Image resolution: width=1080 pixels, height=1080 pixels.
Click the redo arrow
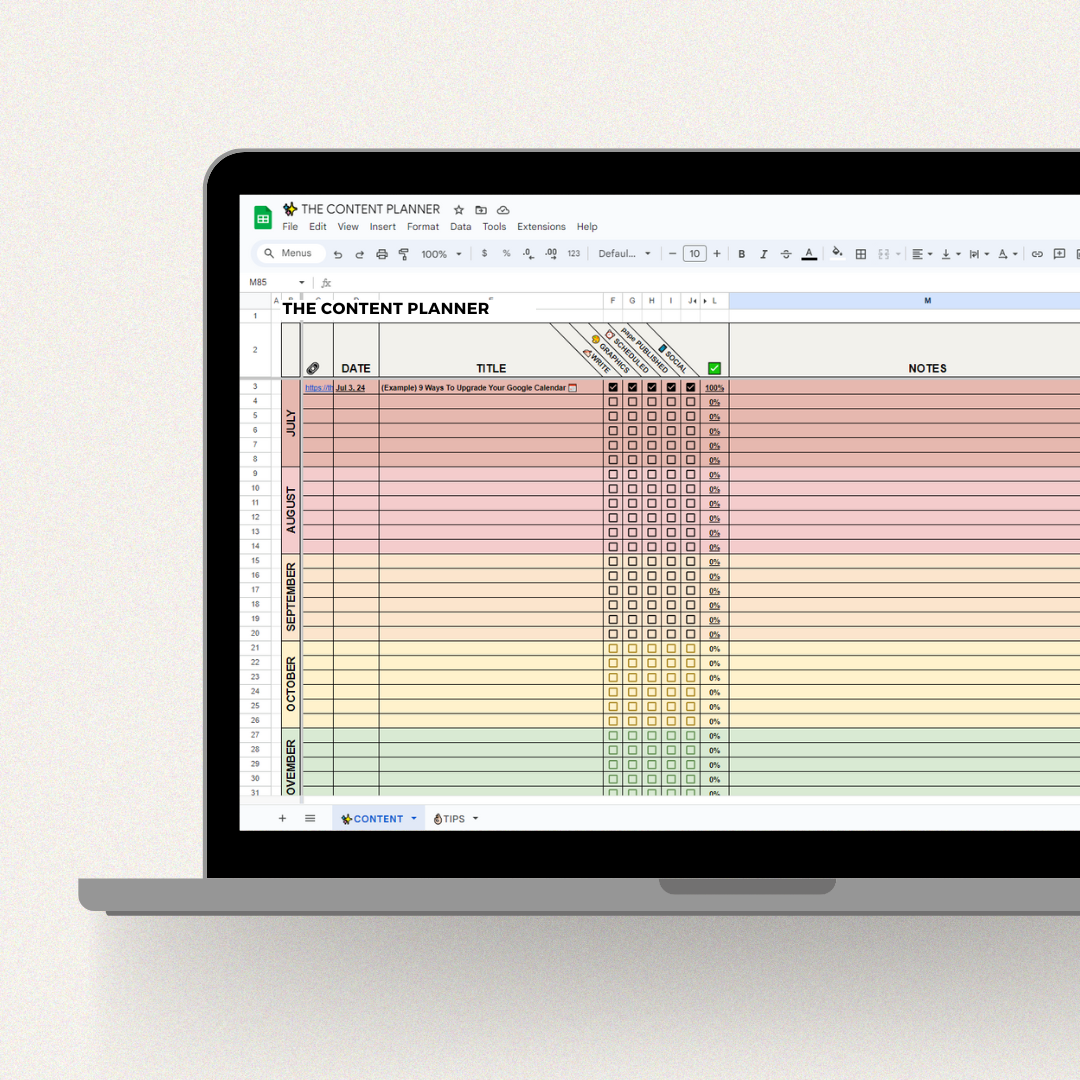click(x=360, y=254)
